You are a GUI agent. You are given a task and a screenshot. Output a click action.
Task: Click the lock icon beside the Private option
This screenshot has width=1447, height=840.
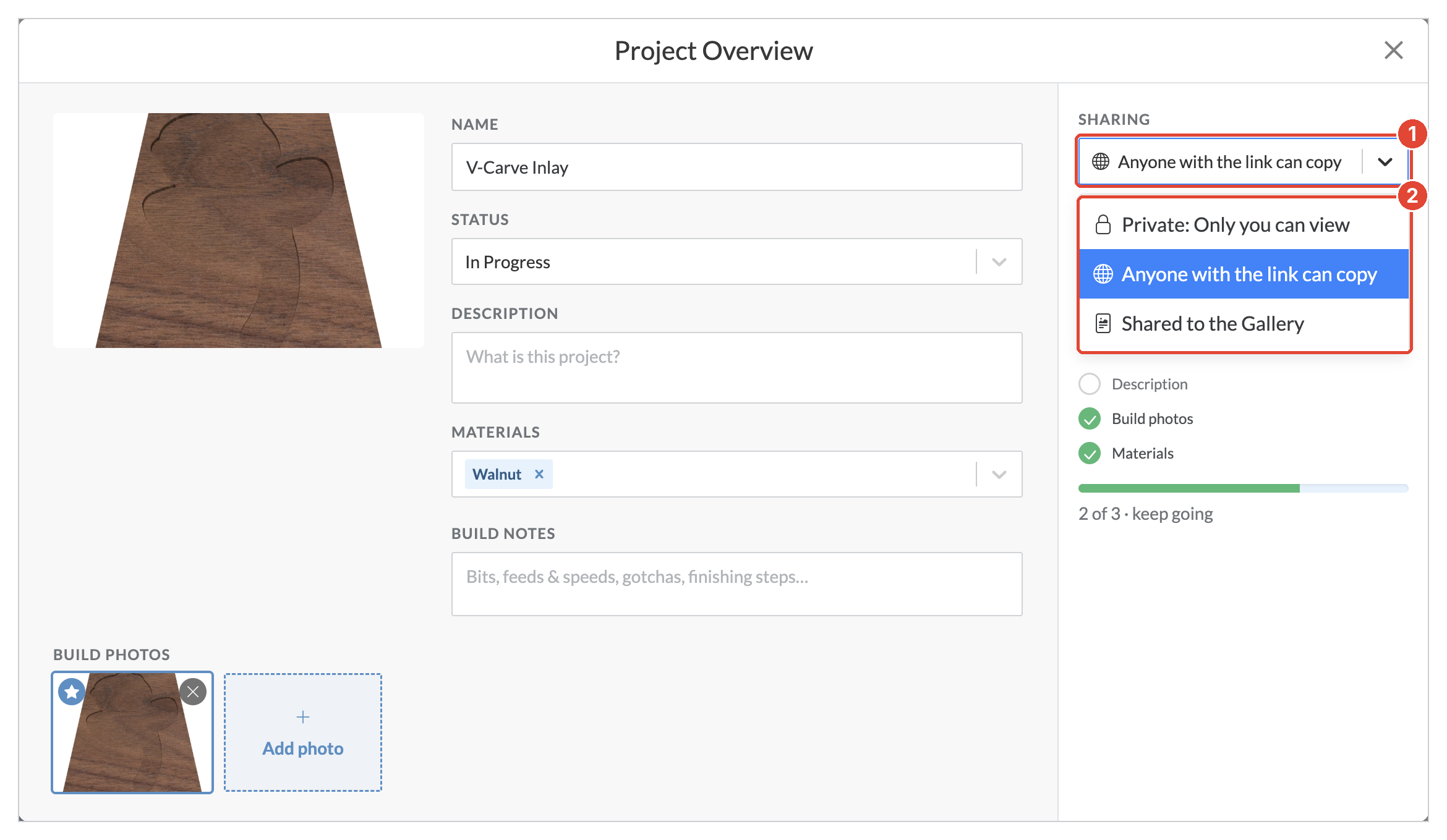(x=1103, y=224)
